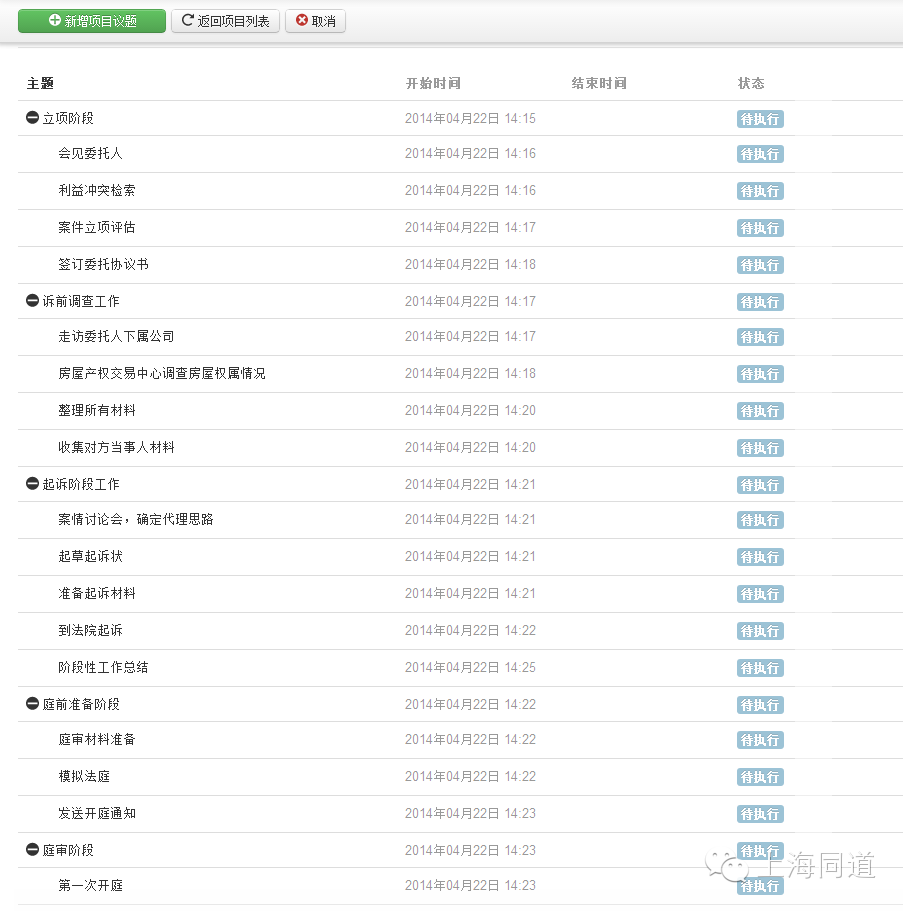Click 待执行 badge in 诉前调查工作 row

760,302
